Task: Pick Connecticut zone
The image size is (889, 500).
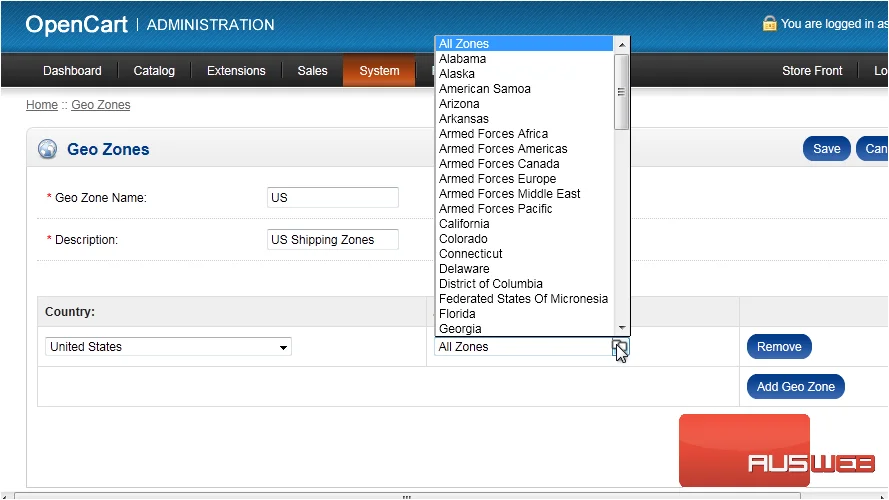Action: pos(524,254)
